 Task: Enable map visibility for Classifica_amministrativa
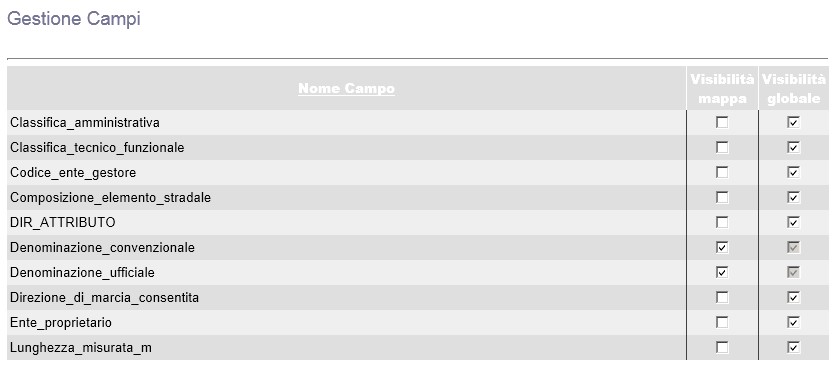722,123
